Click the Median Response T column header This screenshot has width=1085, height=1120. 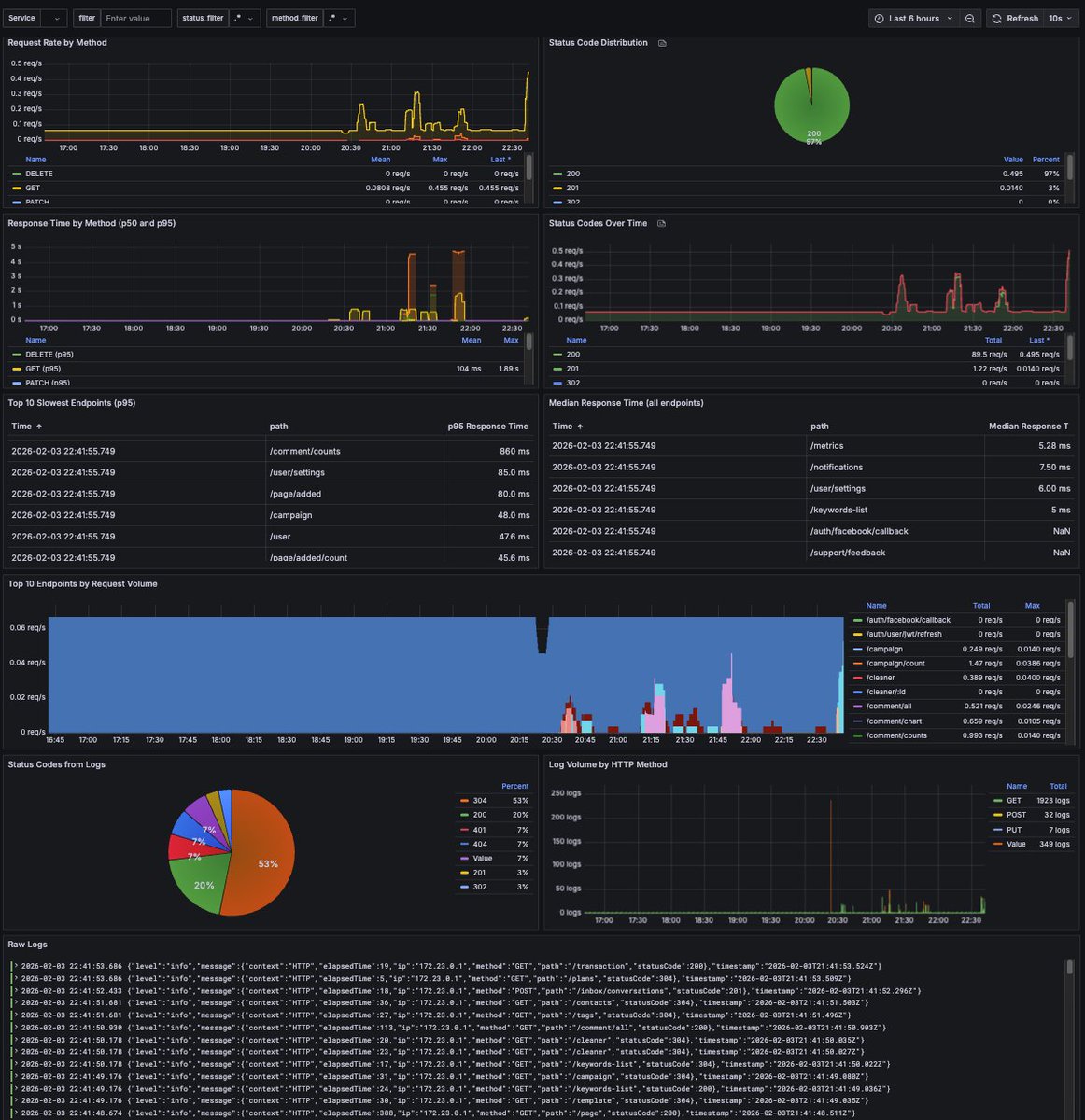[1029, 427]
